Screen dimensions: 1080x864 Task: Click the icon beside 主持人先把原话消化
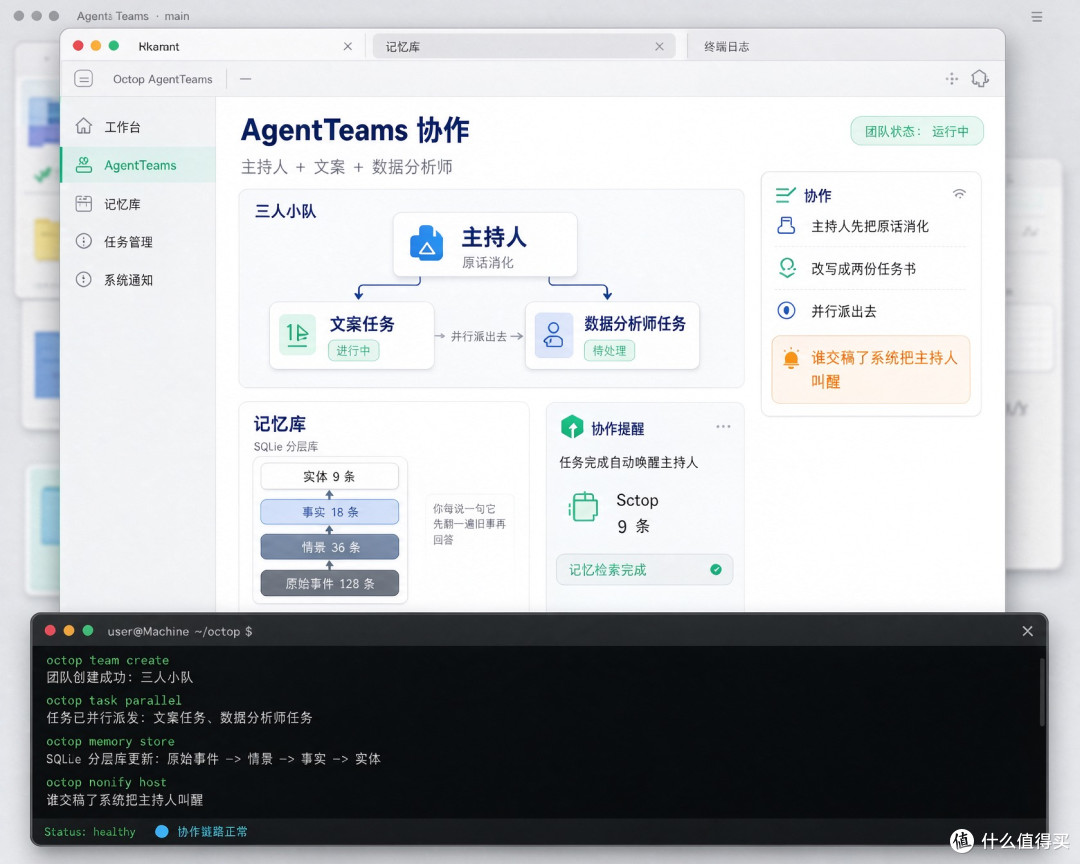(786, 226)
